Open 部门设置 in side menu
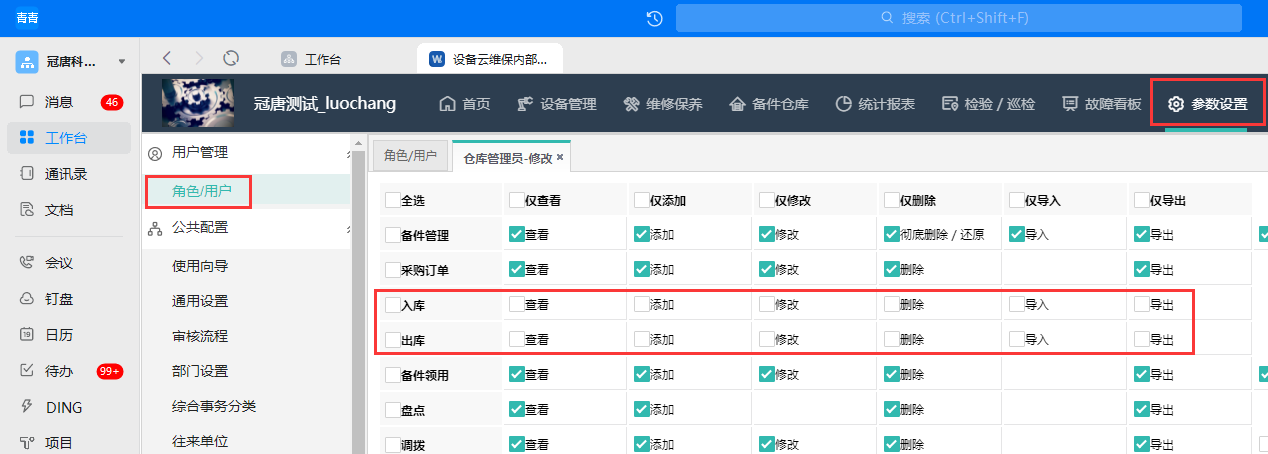 tap(200, 371)
